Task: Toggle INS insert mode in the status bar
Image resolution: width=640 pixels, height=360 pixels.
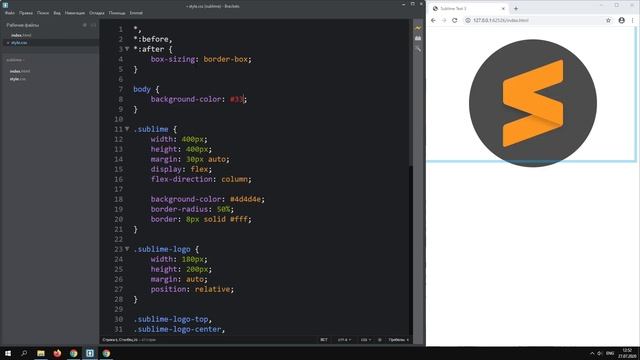Action: (324, 340)
